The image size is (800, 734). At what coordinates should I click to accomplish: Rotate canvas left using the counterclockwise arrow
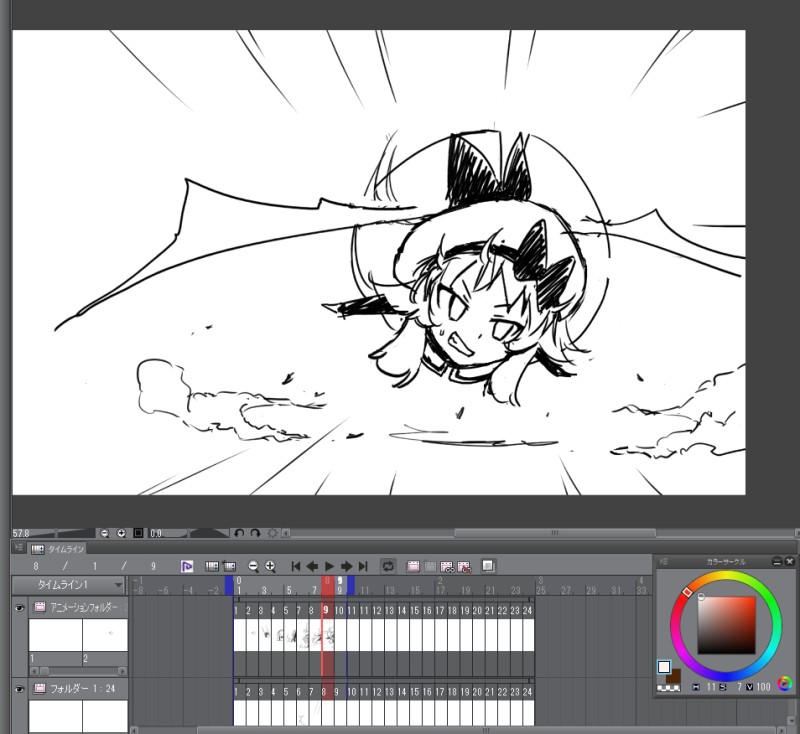pos(239,533)
